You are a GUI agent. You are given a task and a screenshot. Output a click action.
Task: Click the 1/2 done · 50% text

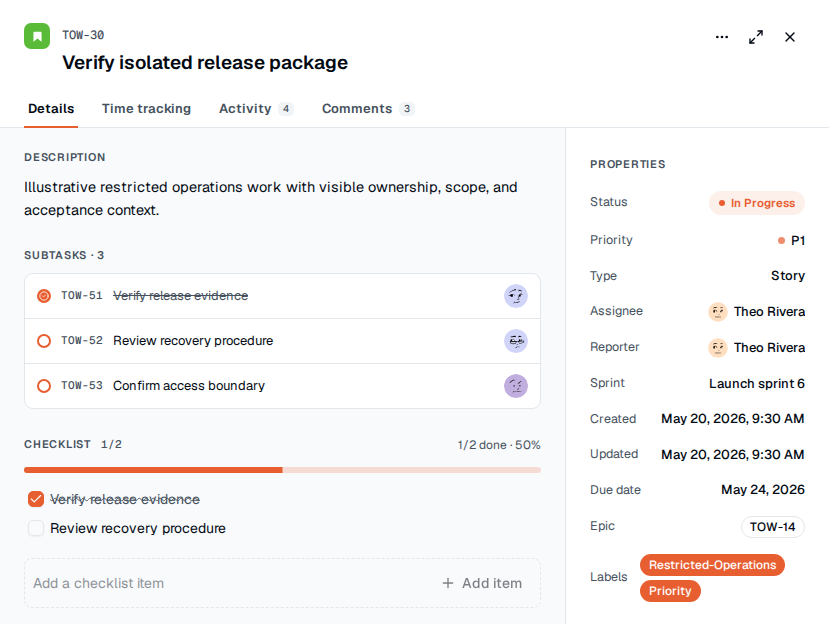[499, 445]
